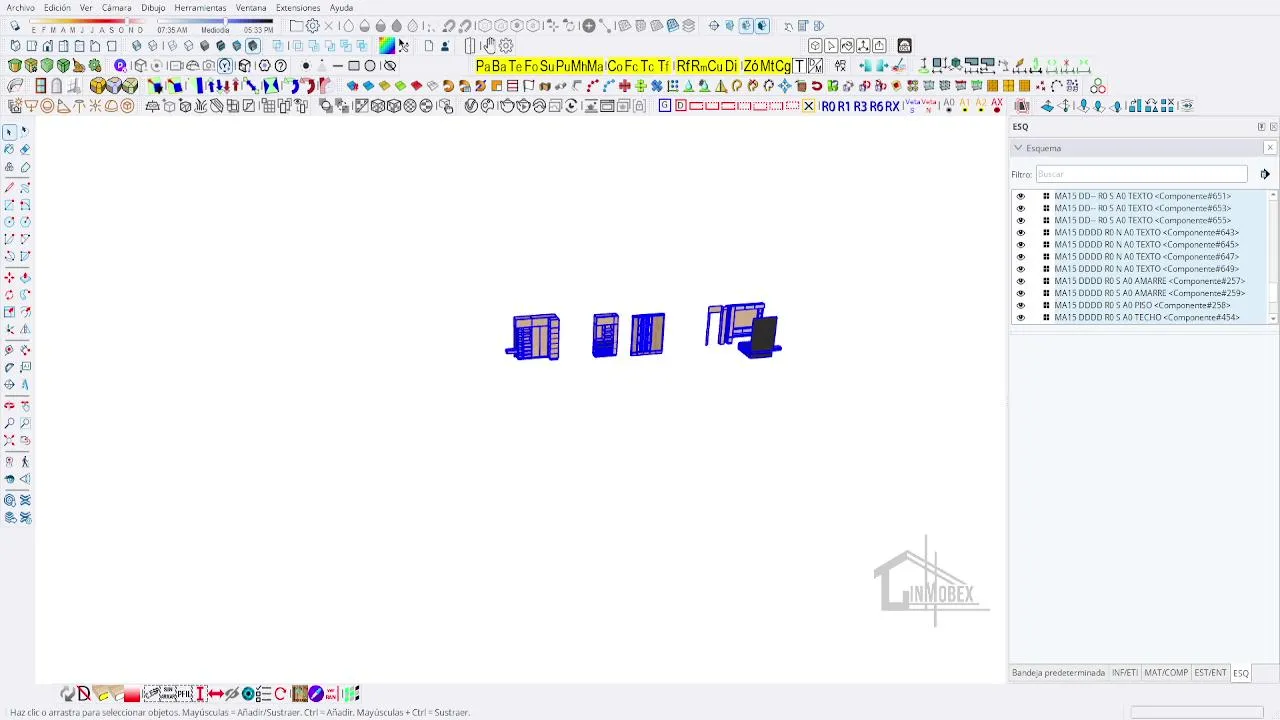Open the Herramientas menu

click(x=200, y=8)
